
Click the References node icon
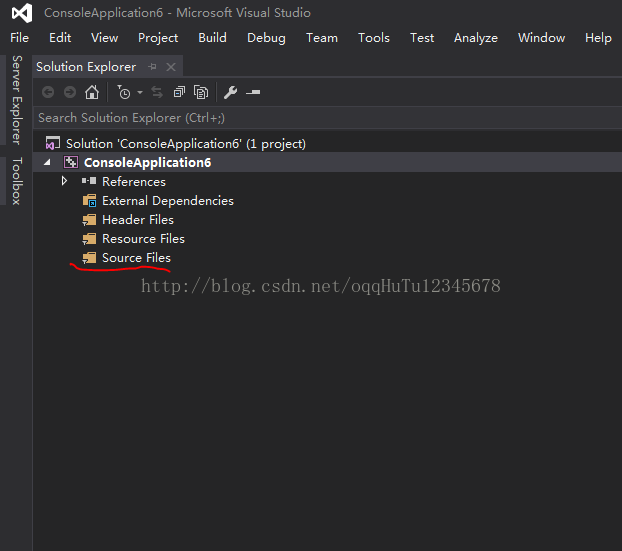tap(89, 181)
